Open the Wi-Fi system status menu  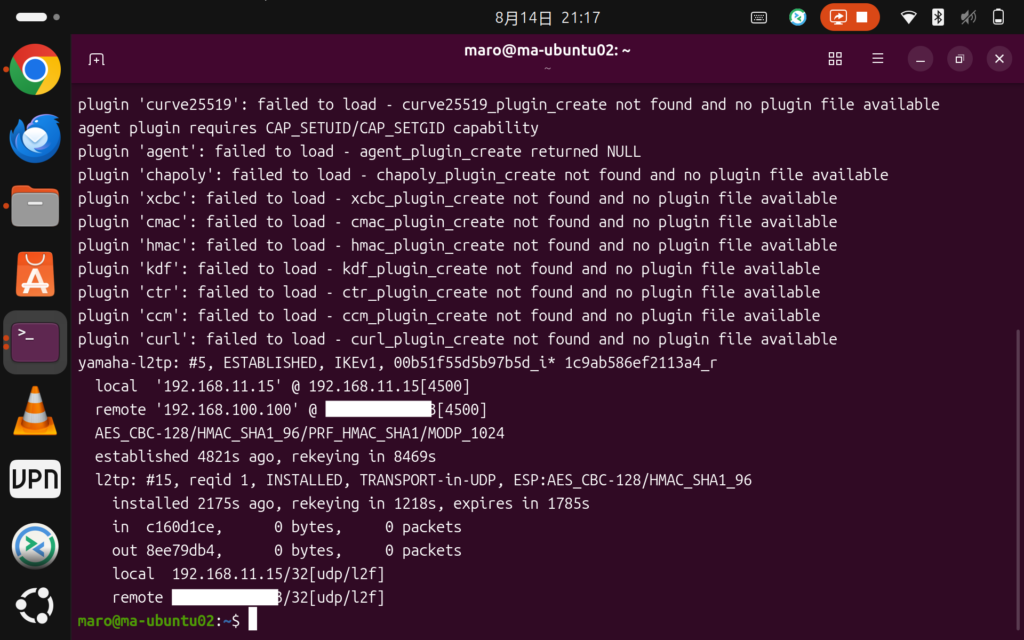point(908,18)
